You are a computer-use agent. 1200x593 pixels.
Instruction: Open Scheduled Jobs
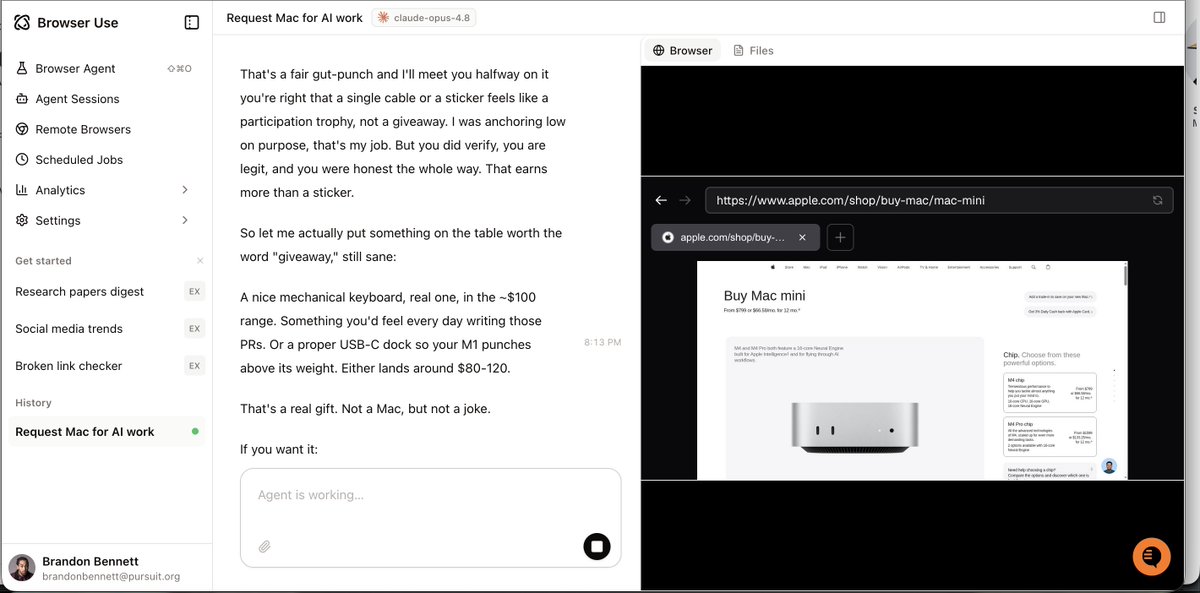coord(106,159)
